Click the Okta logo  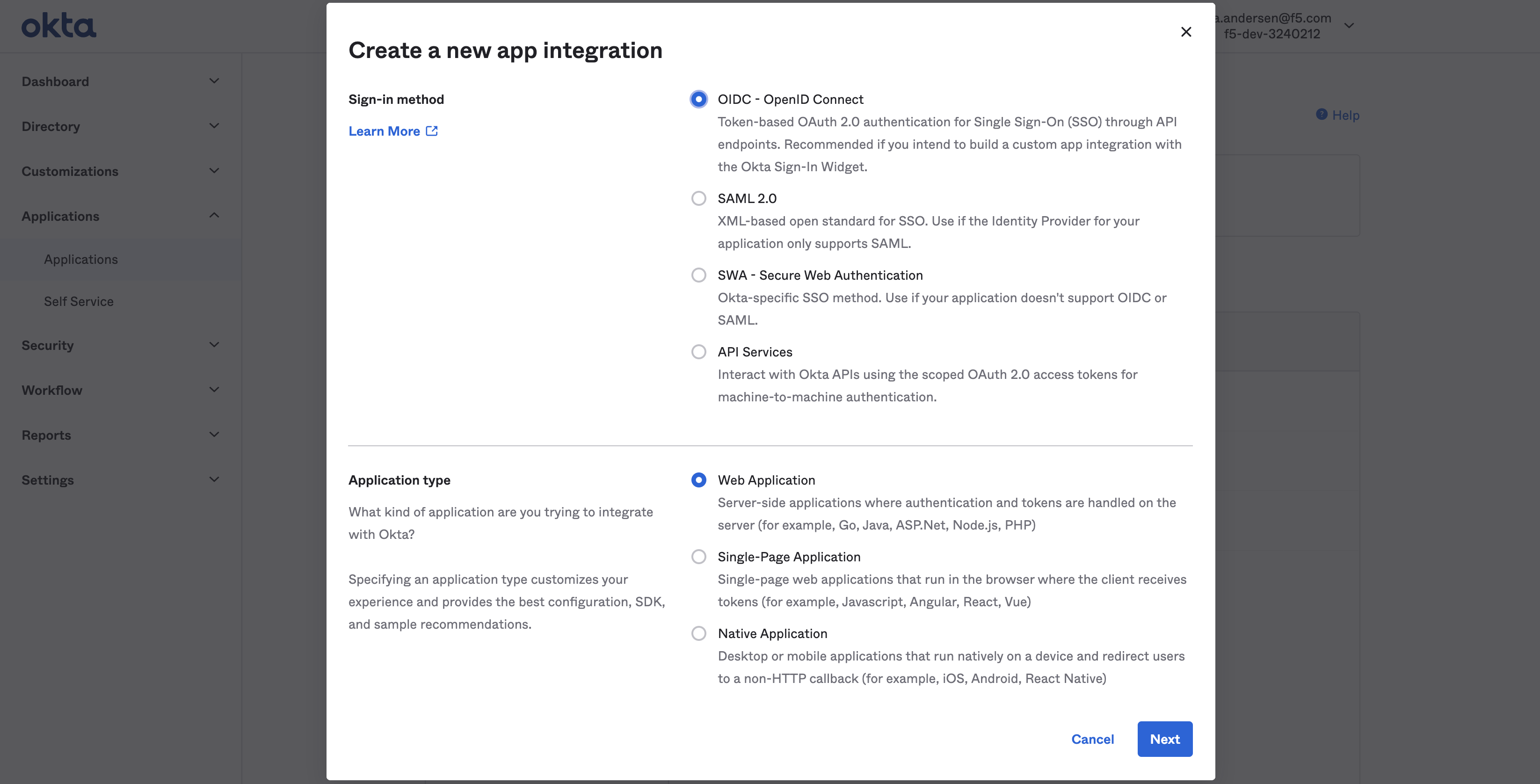58,25
